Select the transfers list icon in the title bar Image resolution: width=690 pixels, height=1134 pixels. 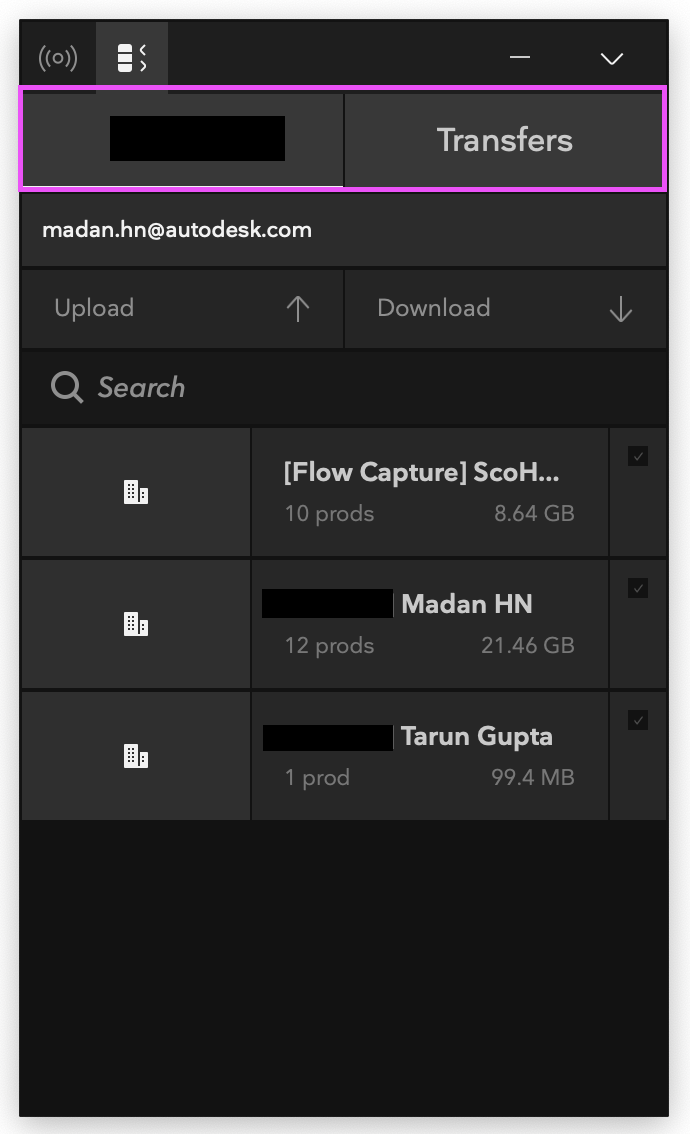[131, 56]
